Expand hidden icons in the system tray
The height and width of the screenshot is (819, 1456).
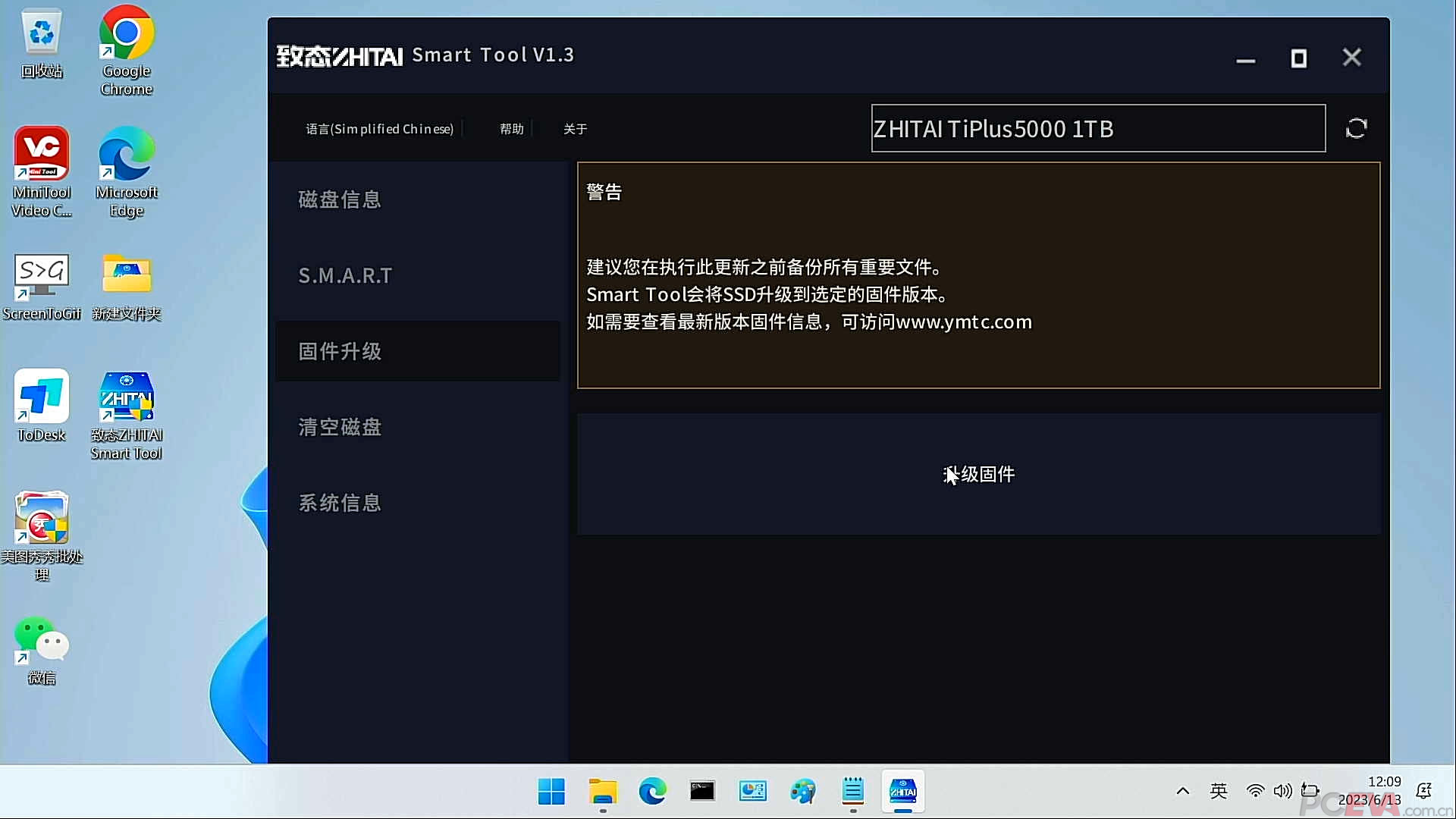(1181, 791)
